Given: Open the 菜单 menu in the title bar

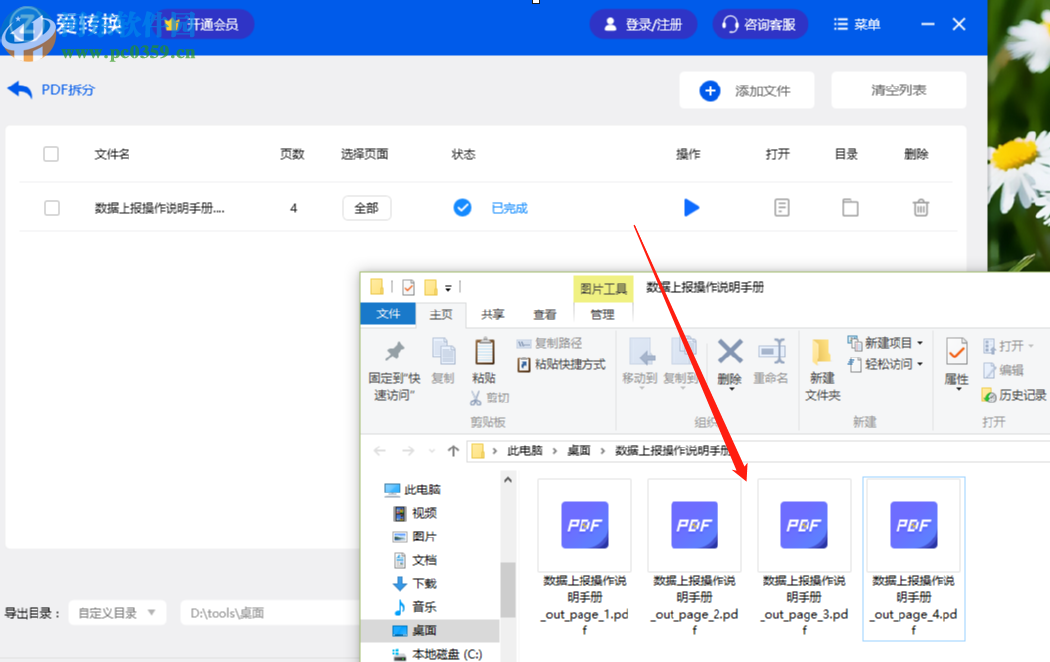Looking at the screenshot, I should click(x=856, y=24).
